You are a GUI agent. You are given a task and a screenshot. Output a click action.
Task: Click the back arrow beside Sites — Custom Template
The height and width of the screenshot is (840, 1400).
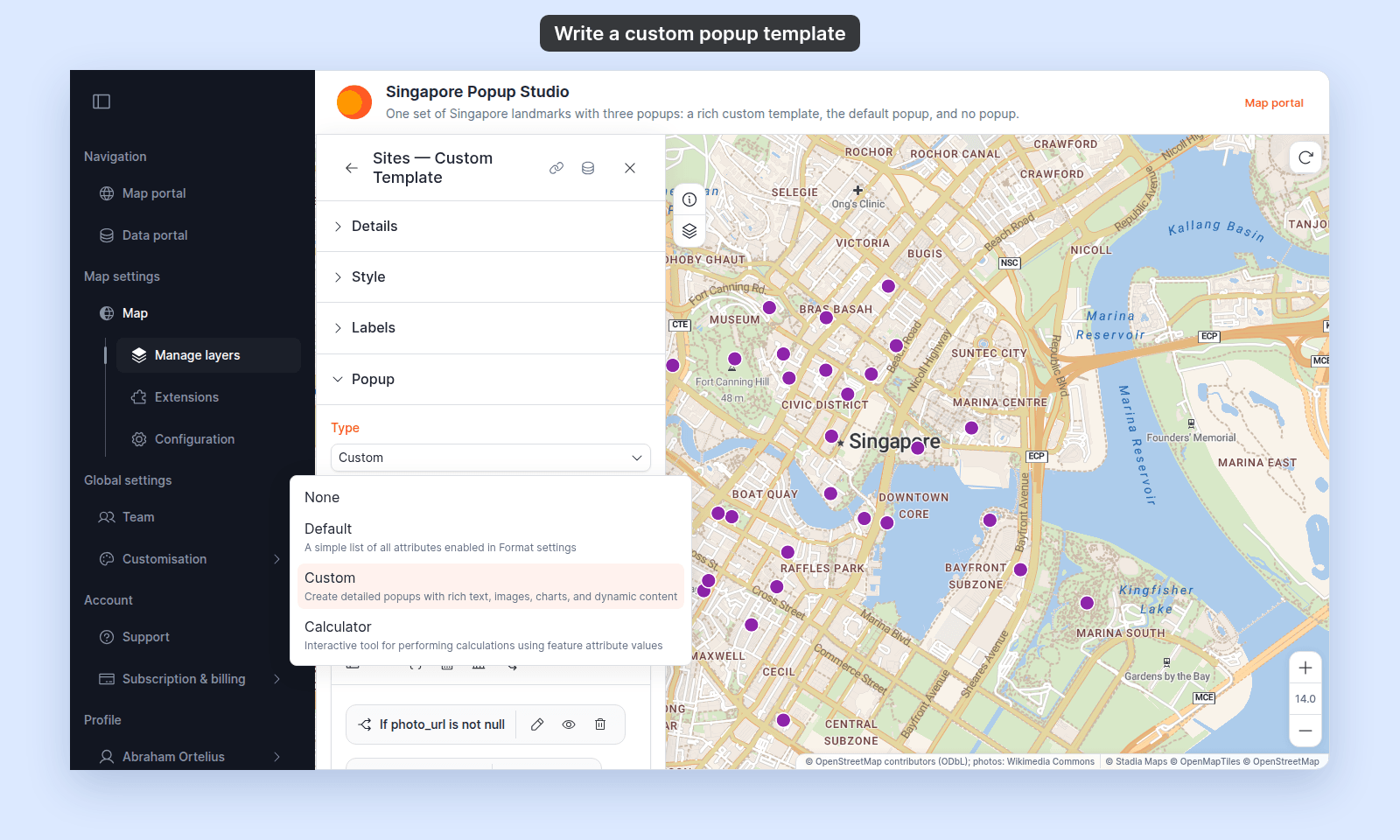tap(351, 168)
